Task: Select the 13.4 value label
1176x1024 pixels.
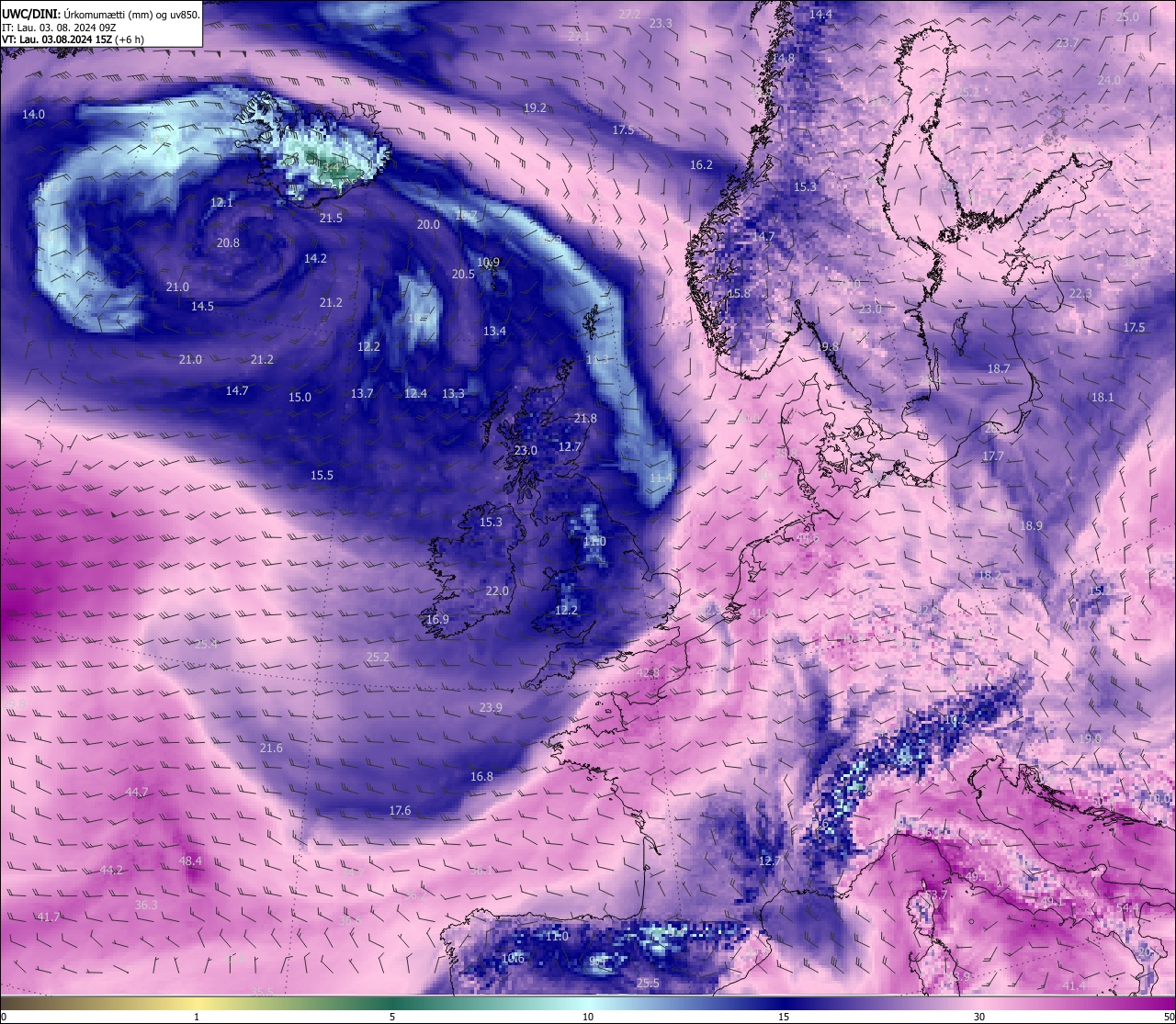Action: click(x=494, y=331)
